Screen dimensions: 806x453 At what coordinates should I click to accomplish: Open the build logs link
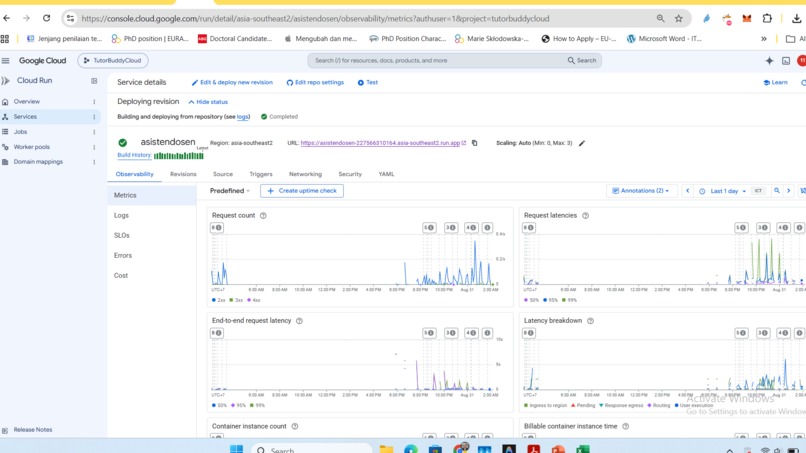coord(242,117)
